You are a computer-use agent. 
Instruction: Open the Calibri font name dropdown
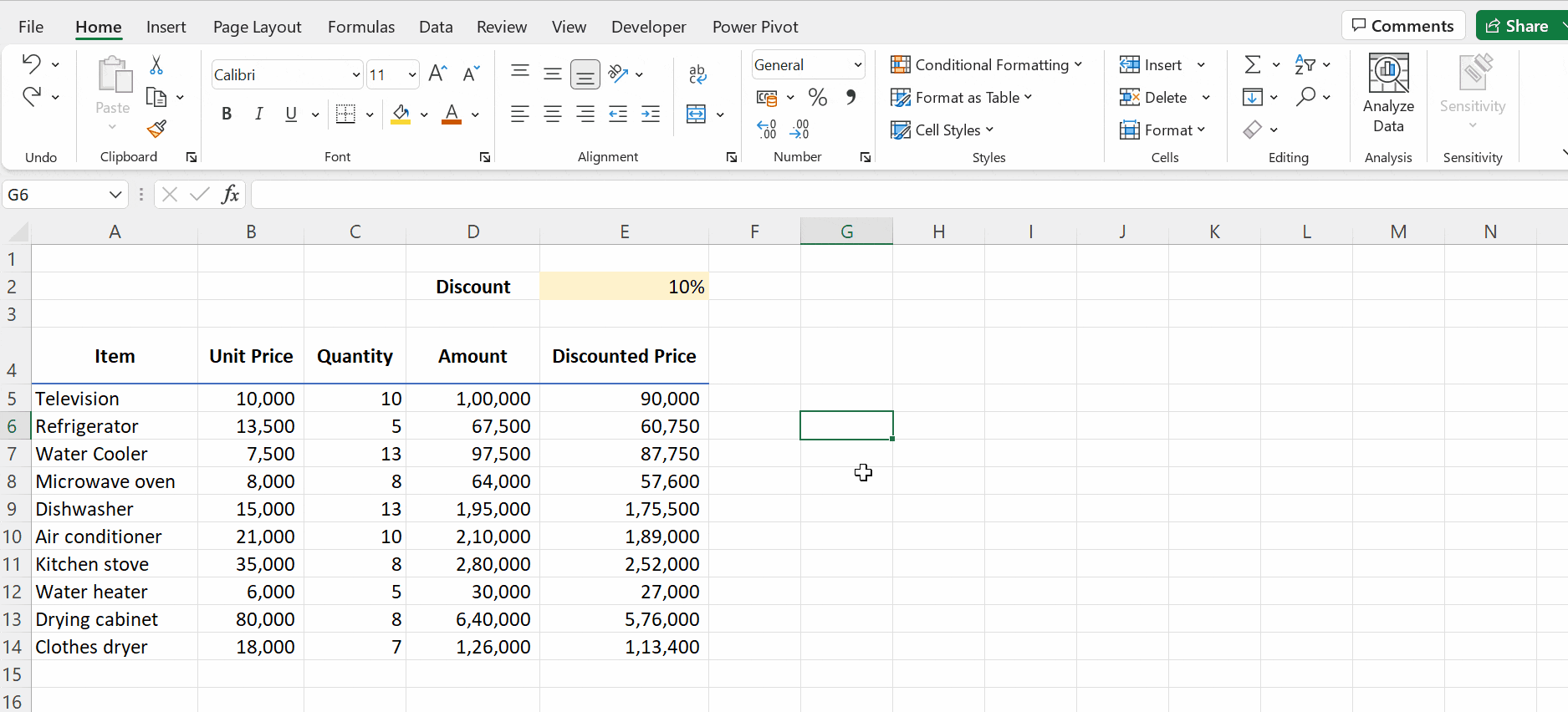click(355, 75)
